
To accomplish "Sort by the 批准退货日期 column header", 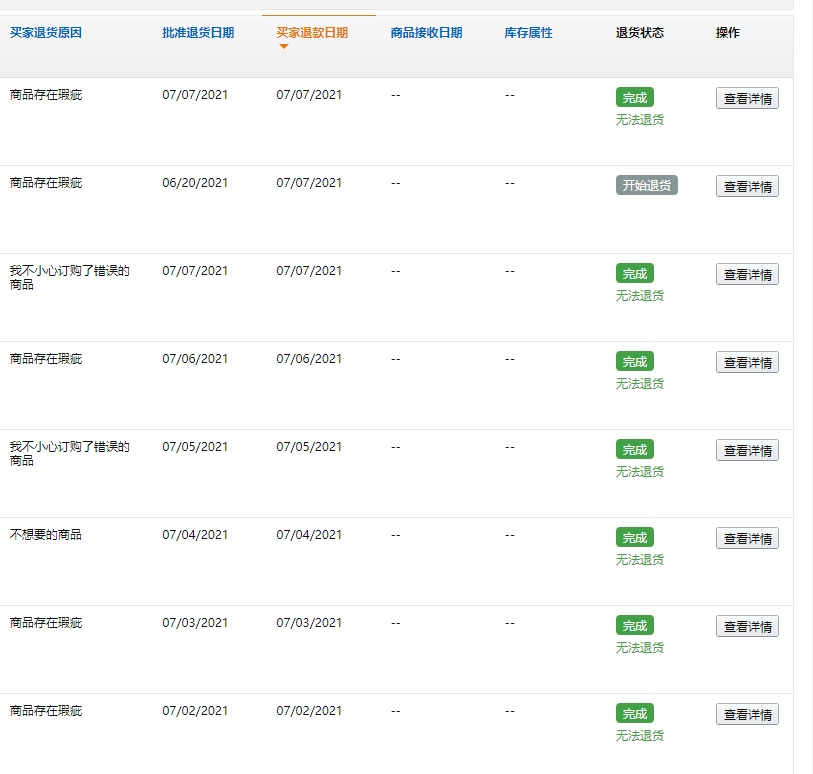I will pyautogui.click(x=198, y=32).
